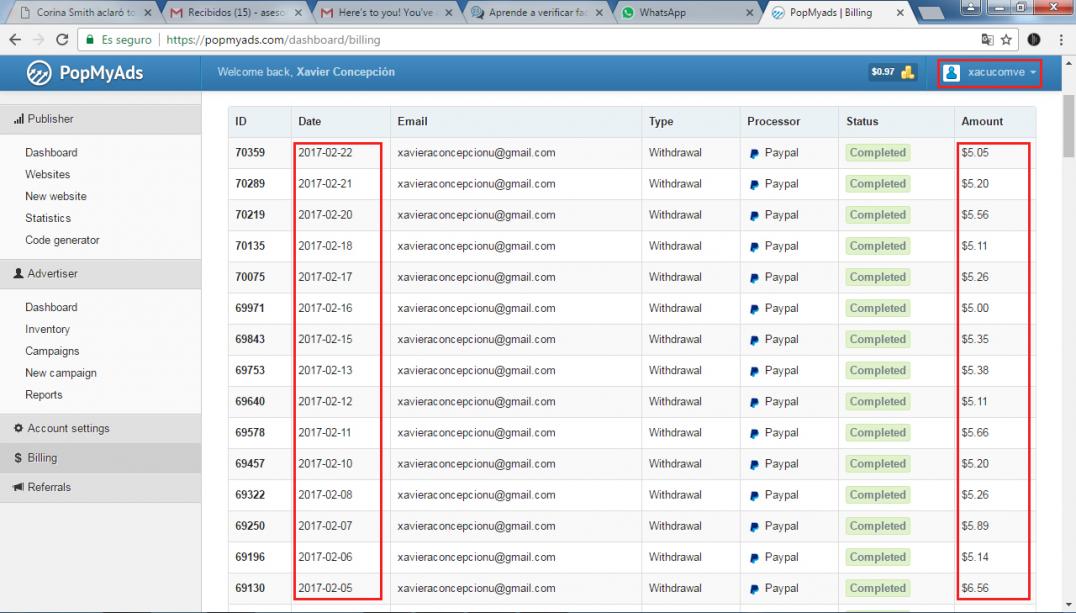Reload the page with refresh icon
The image size is (1076, 613).
tap(62, 41)
